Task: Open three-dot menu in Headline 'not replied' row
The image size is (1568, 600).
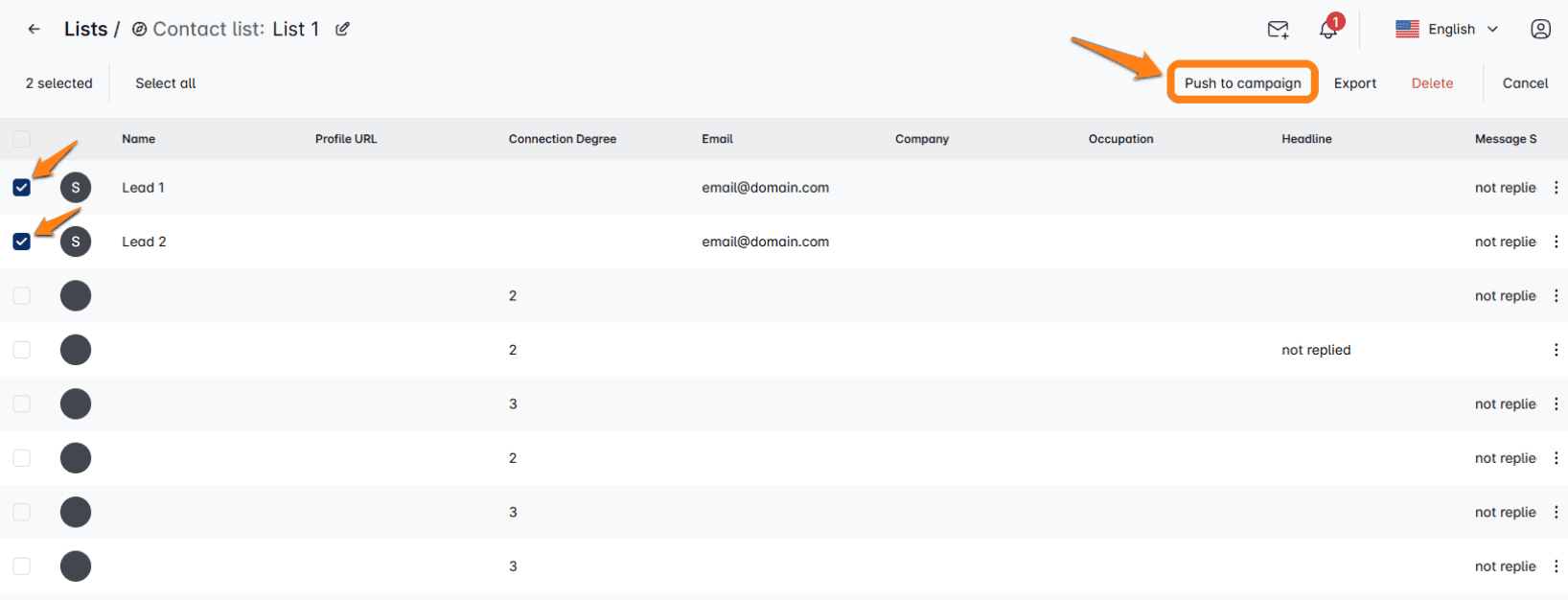Action: point(1556,350)
